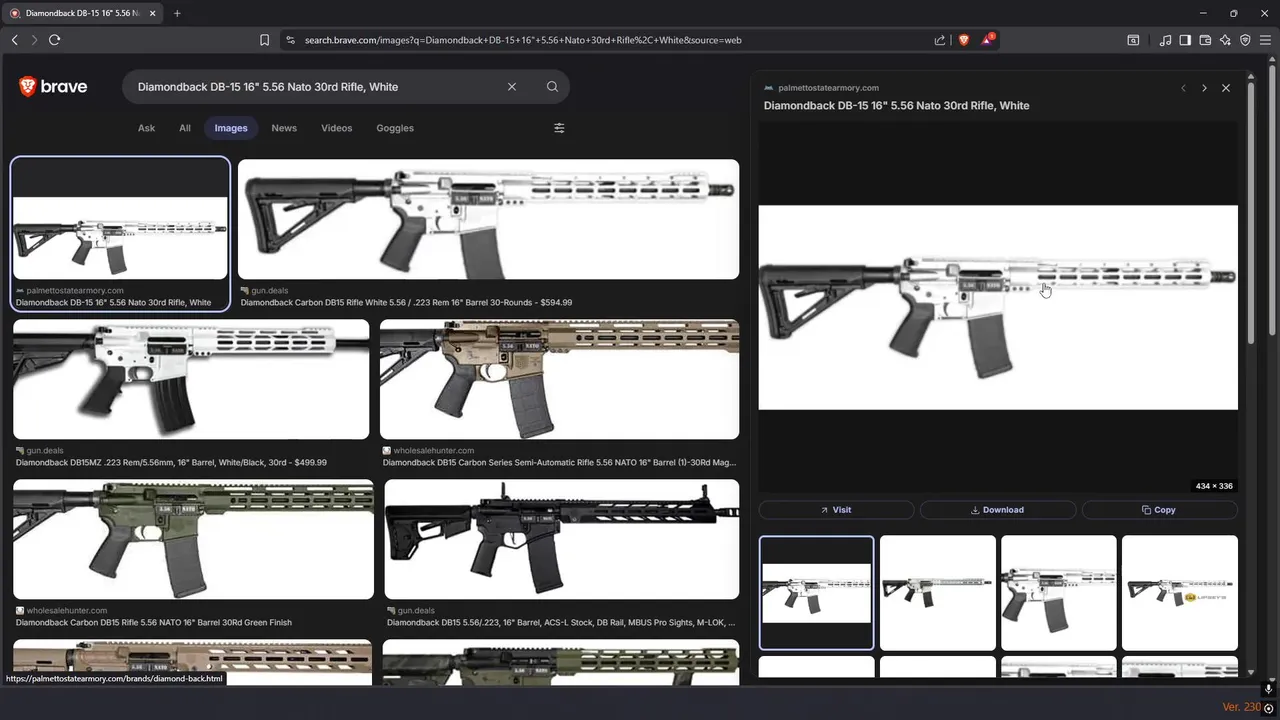Bookmark this page
Image resolution: width=1280 pixels, height=720 pixels.
pos(264,40)
